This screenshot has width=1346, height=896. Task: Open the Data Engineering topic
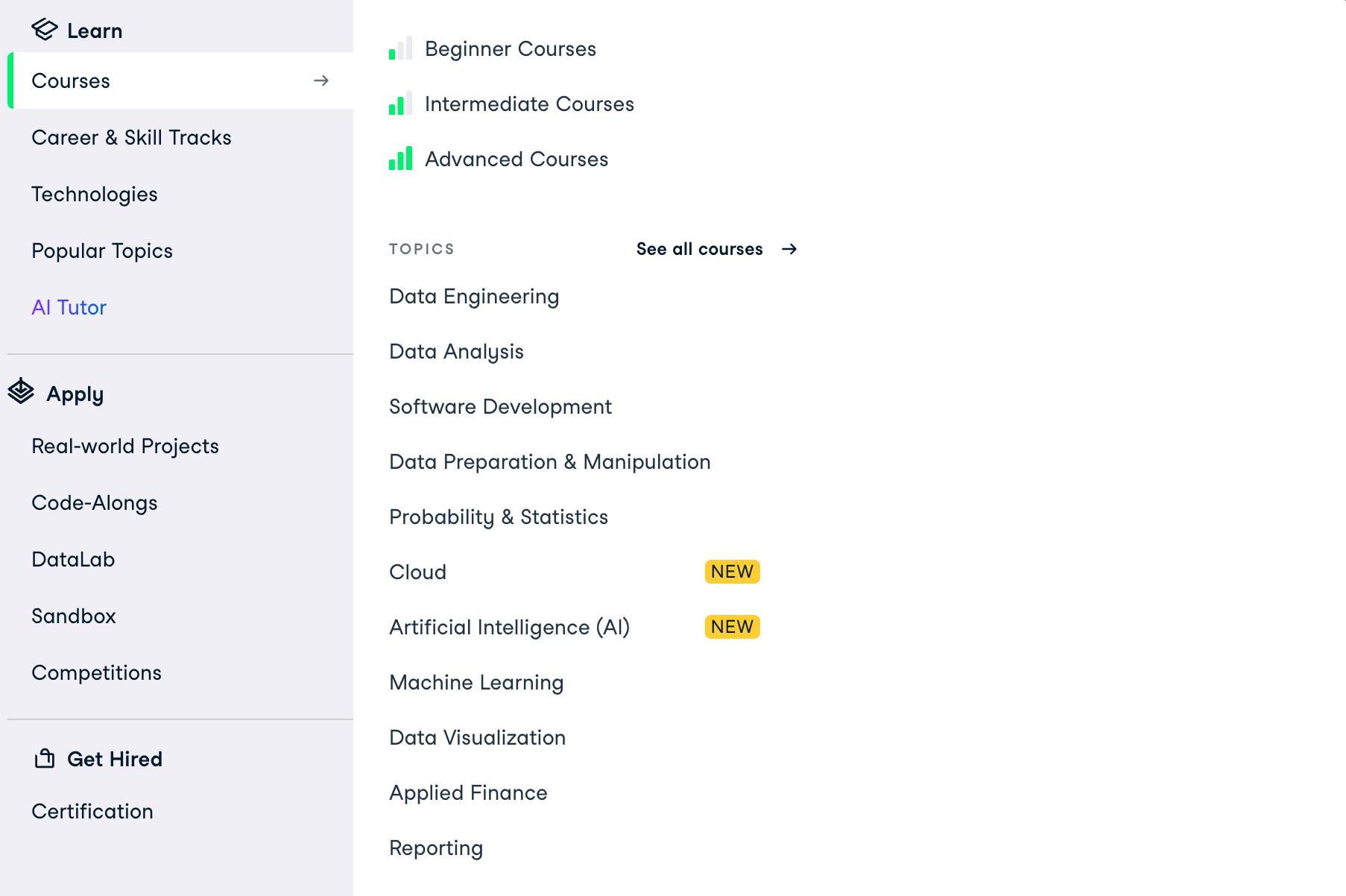pos(474,297)
